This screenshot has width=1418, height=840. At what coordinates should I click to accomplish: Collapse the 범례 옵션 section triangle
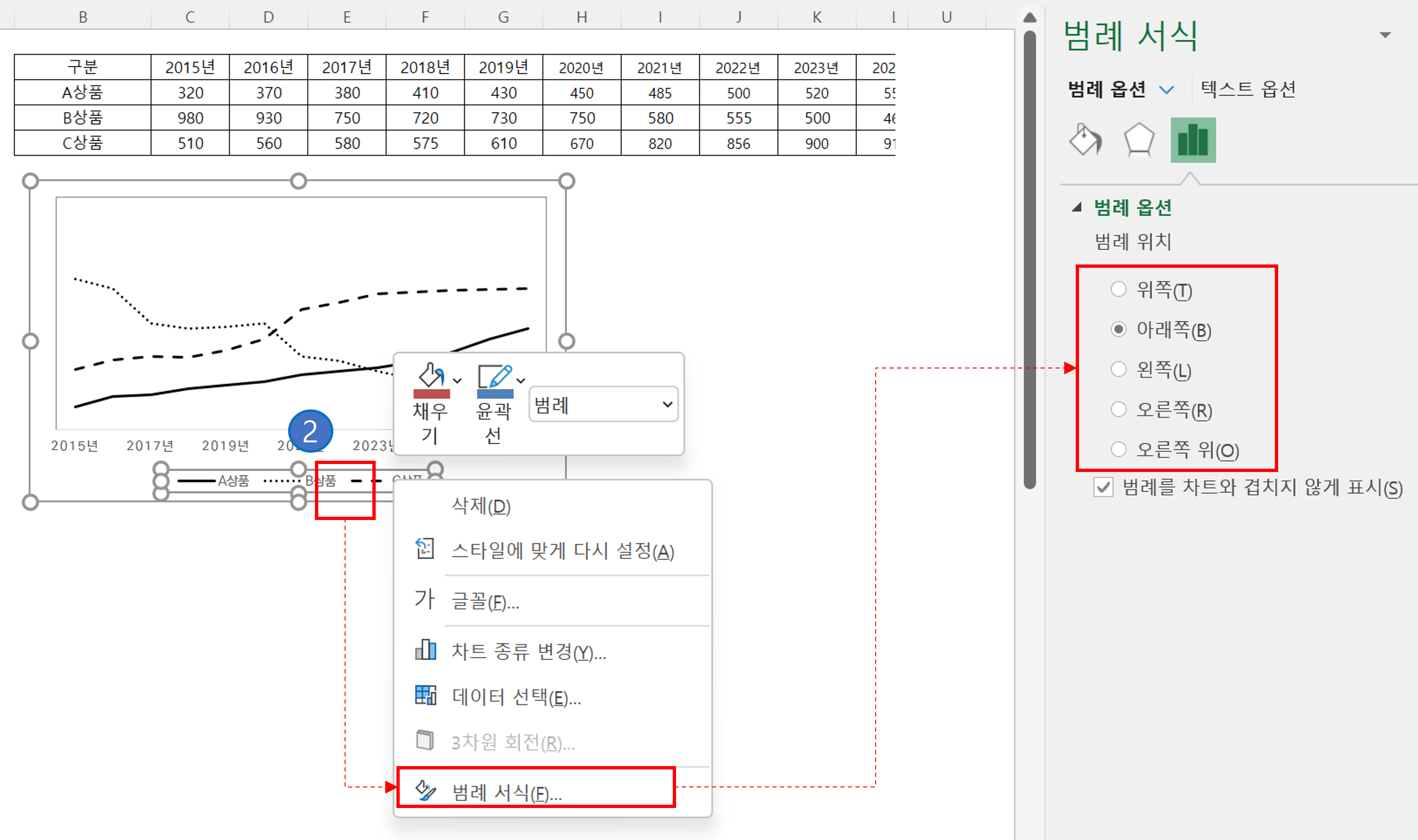1077,208
